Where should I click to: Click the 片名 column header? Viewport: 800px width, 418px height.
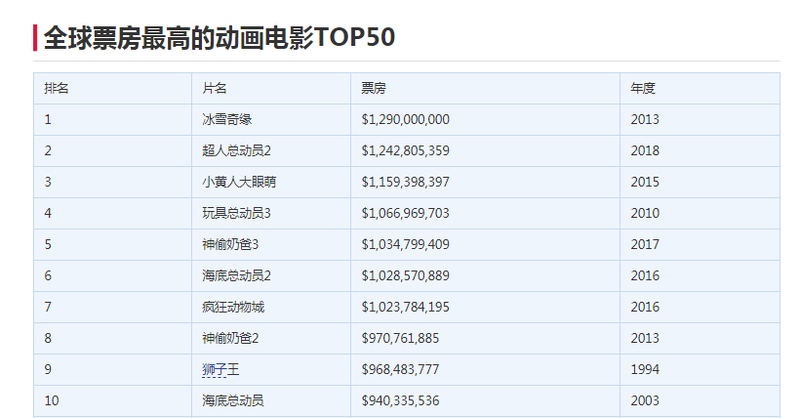click(214, 88)
